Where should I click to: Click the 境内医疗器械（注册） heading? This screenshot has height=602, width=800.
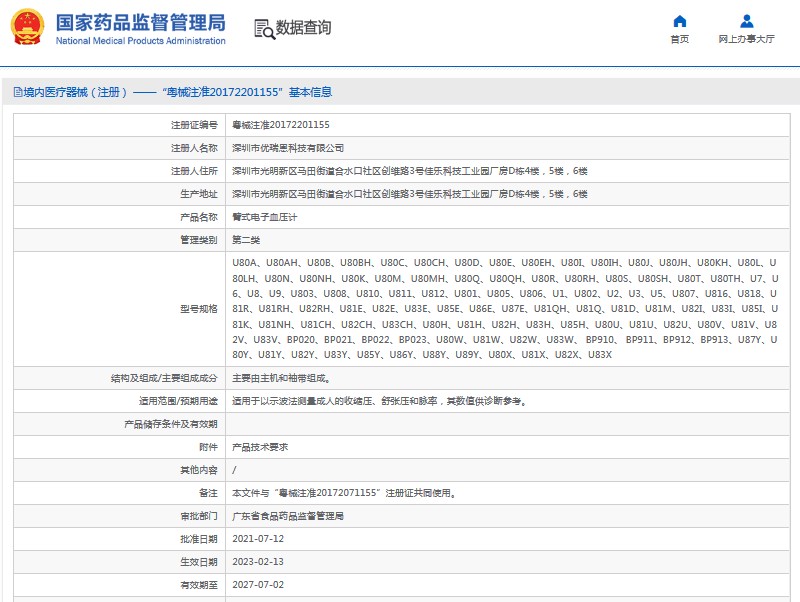[75, 92]
